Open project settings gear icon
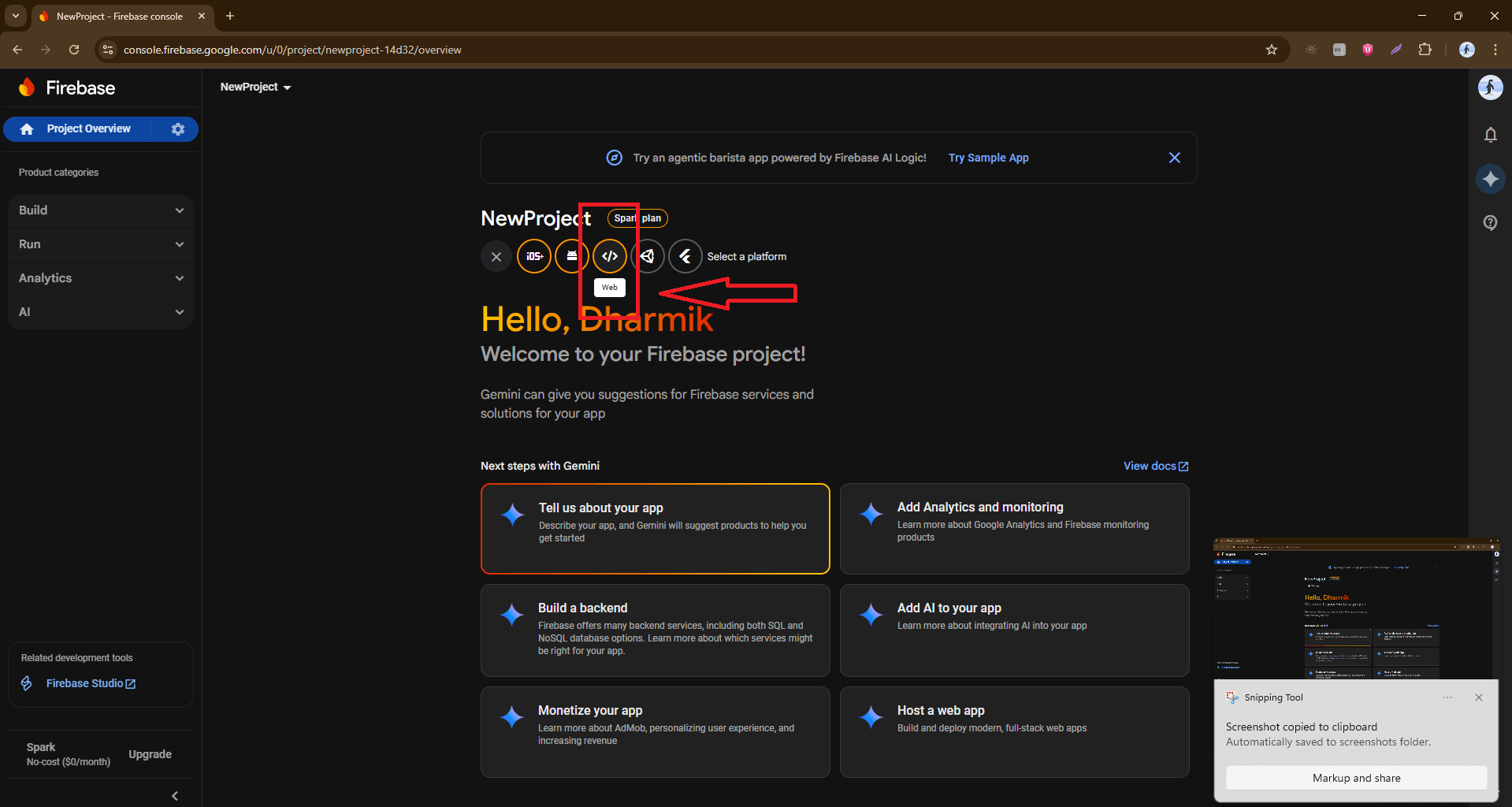 click(178, 129)
